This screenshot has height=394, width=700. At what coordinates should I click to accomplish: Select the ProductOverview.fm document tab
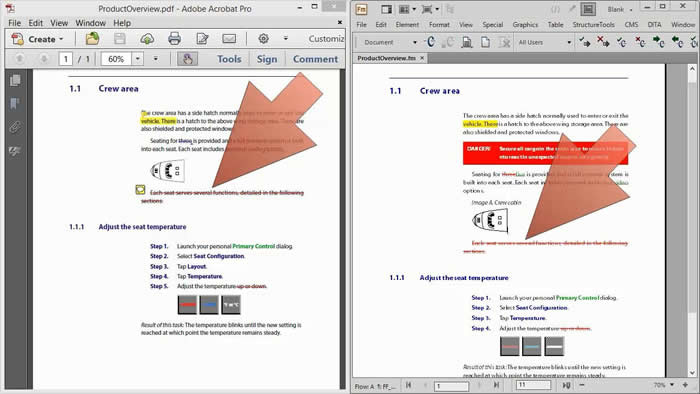pyautogui.click(x=387, y=58)
